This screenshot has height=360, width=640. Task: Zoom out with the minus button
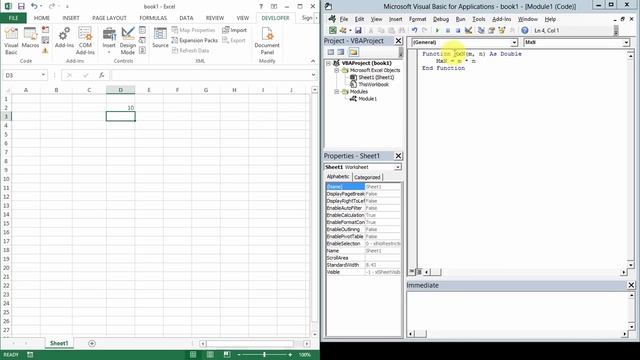click(x=239, y=355)
